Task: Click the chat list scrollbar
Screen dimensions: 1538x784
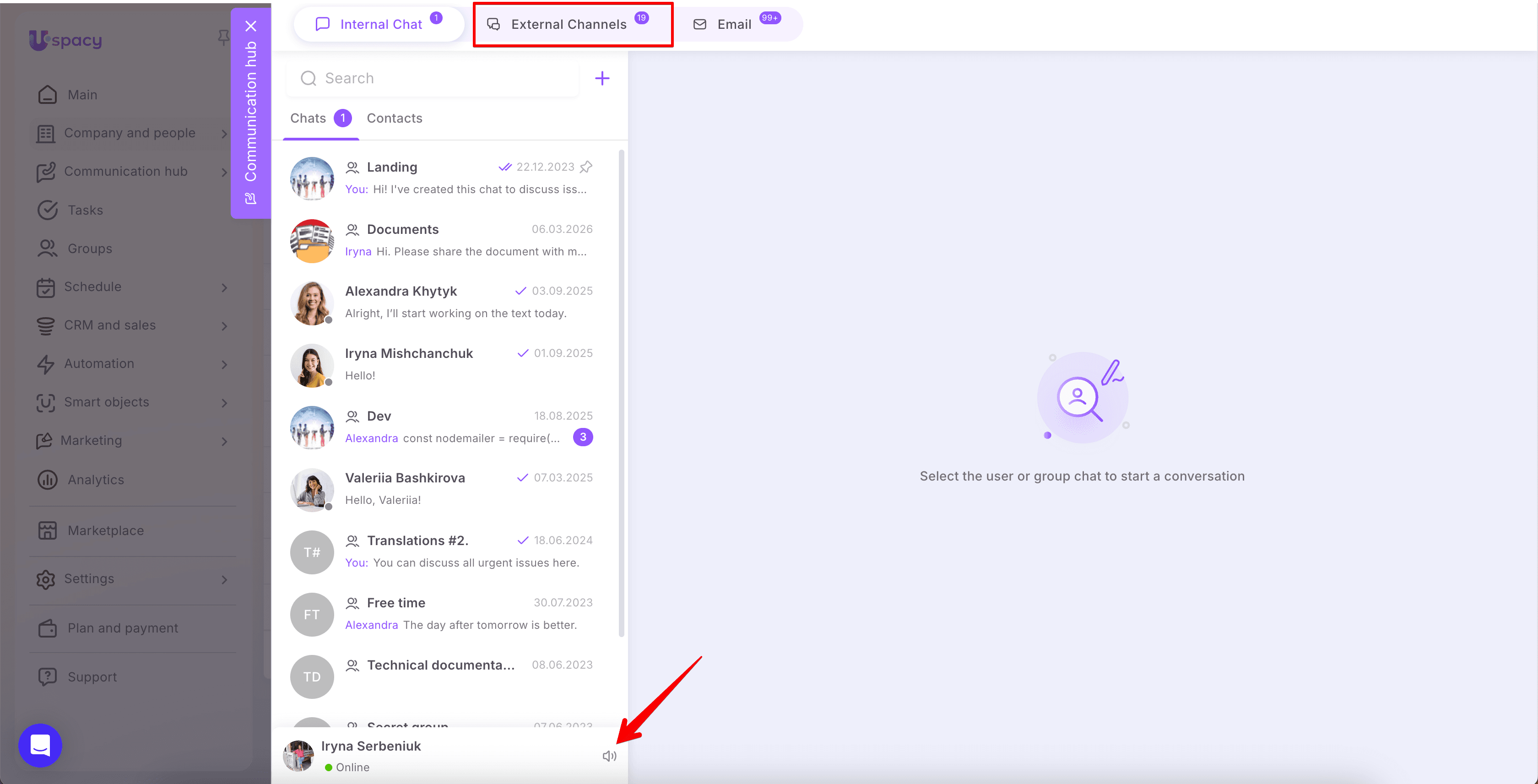Action: 622,393
